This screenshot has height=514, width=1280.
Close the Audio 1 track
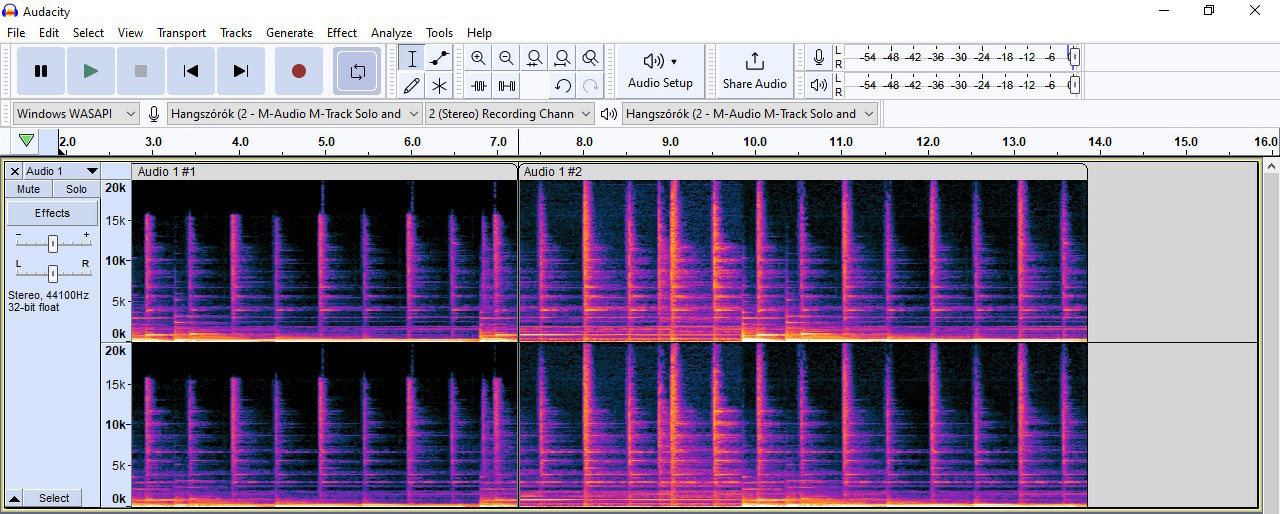point(14,171)
